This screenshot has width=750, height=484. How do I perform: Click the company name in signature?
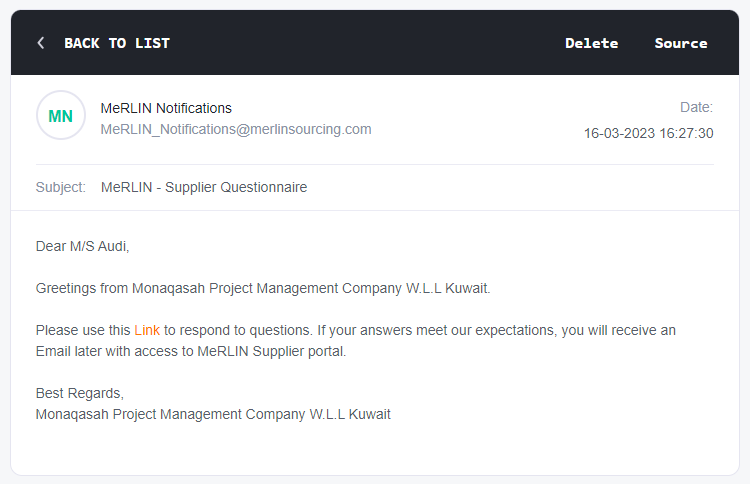[213, 414]
